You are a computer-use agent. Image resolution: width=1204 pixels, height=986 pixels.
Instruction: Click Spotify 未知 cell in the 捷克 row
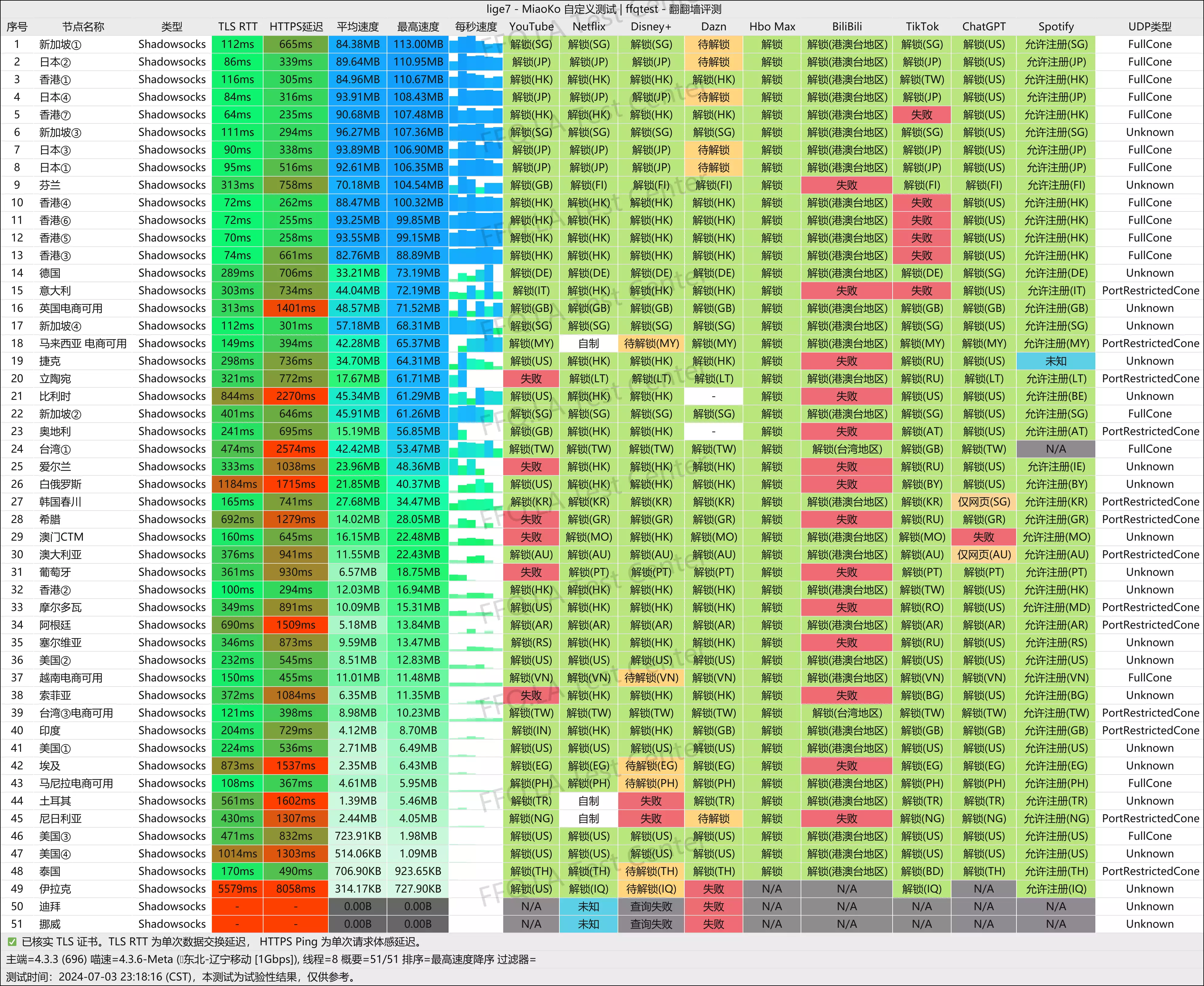[x=1056, y=361]
